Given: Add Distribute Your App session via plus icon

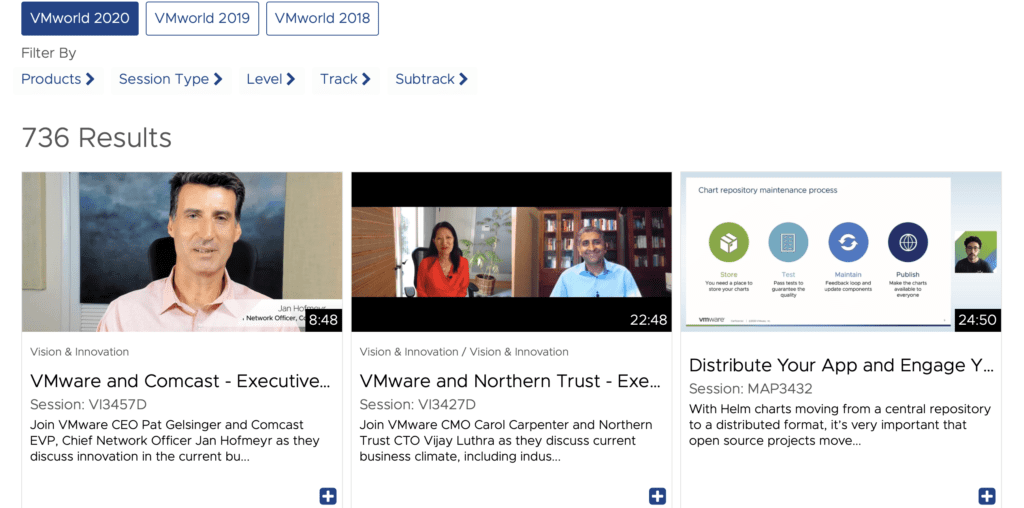Looking at the screenshot, I should point(987,496).
